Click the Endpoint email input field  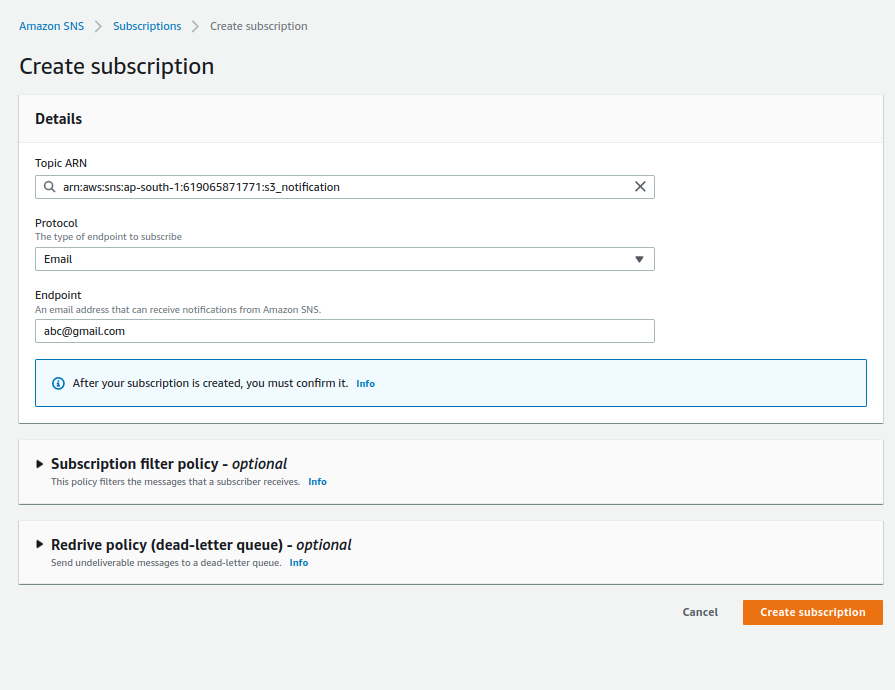pyautogui.click(x=345, y=331)
